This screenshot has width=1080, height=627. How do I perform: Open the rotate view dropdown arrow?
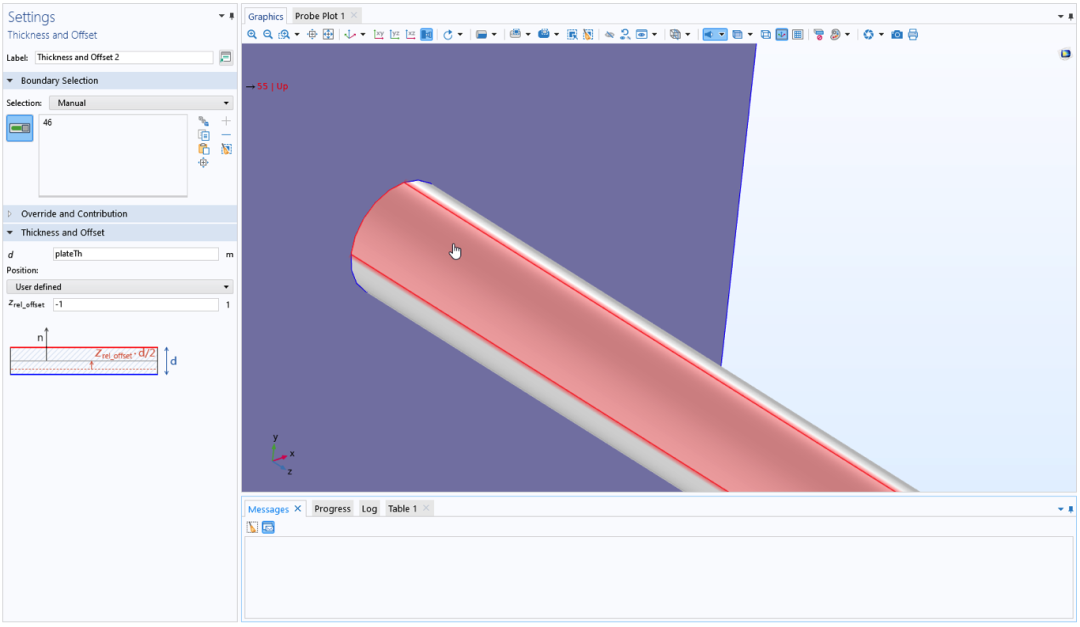click(460, 34)
